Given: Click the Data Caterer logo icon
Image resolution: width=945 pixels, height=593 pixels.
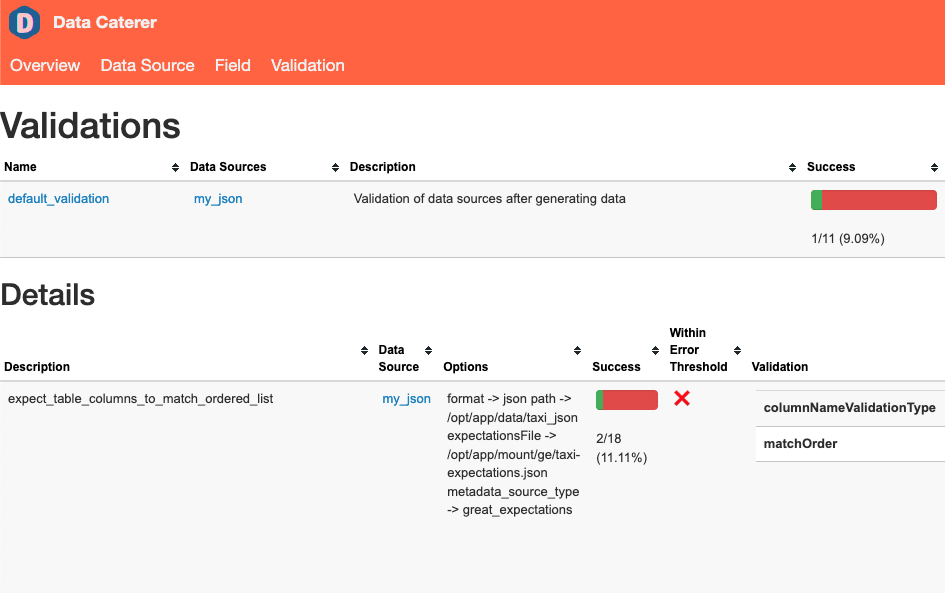Looking at the screenshot, I should pyautogui.click(x=24, y=22).
